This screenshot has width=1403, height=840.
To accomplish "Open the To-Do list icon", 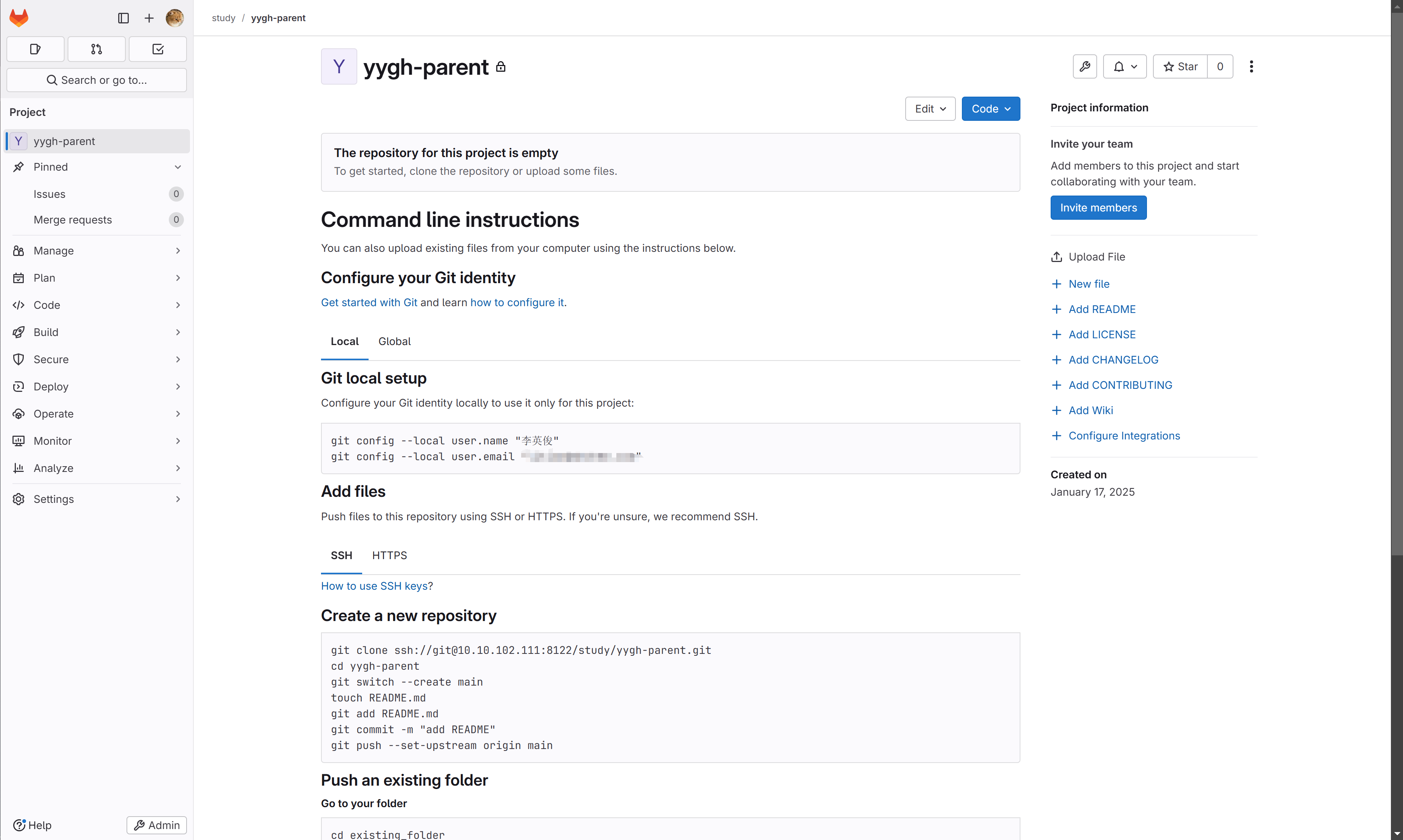I will tap(158, 49).
